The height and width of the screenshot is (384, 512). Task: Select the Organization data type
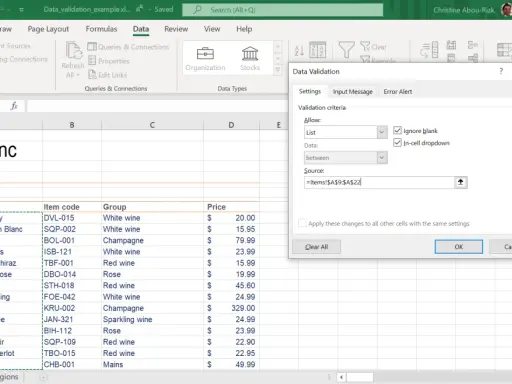pos(205,59)
